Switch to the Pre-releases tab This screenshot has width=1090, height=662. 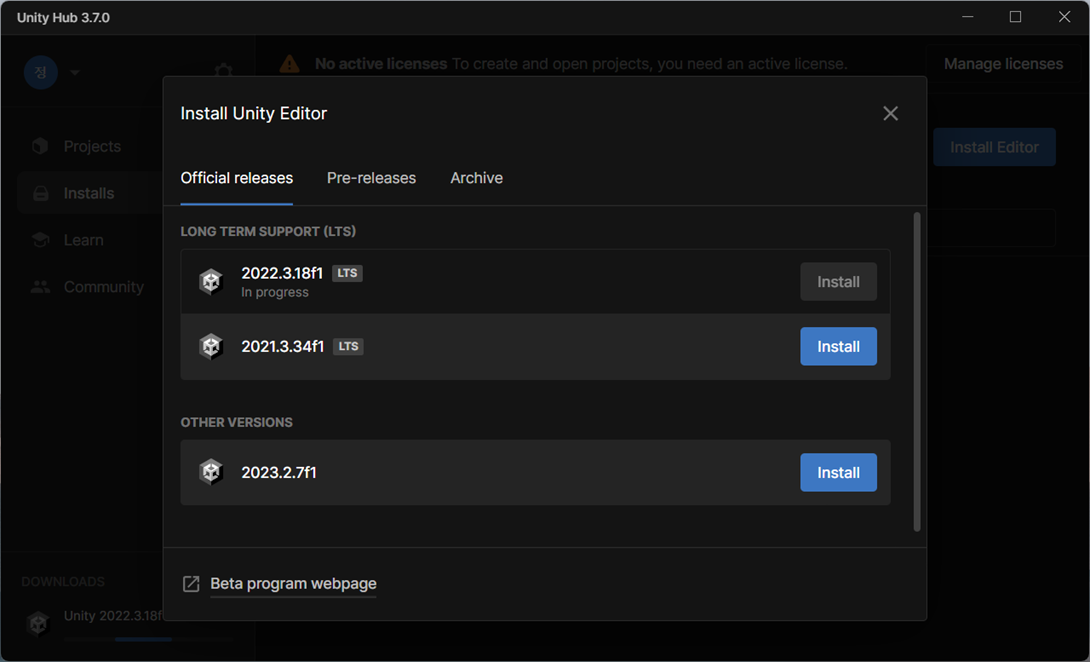pos(371,178)
